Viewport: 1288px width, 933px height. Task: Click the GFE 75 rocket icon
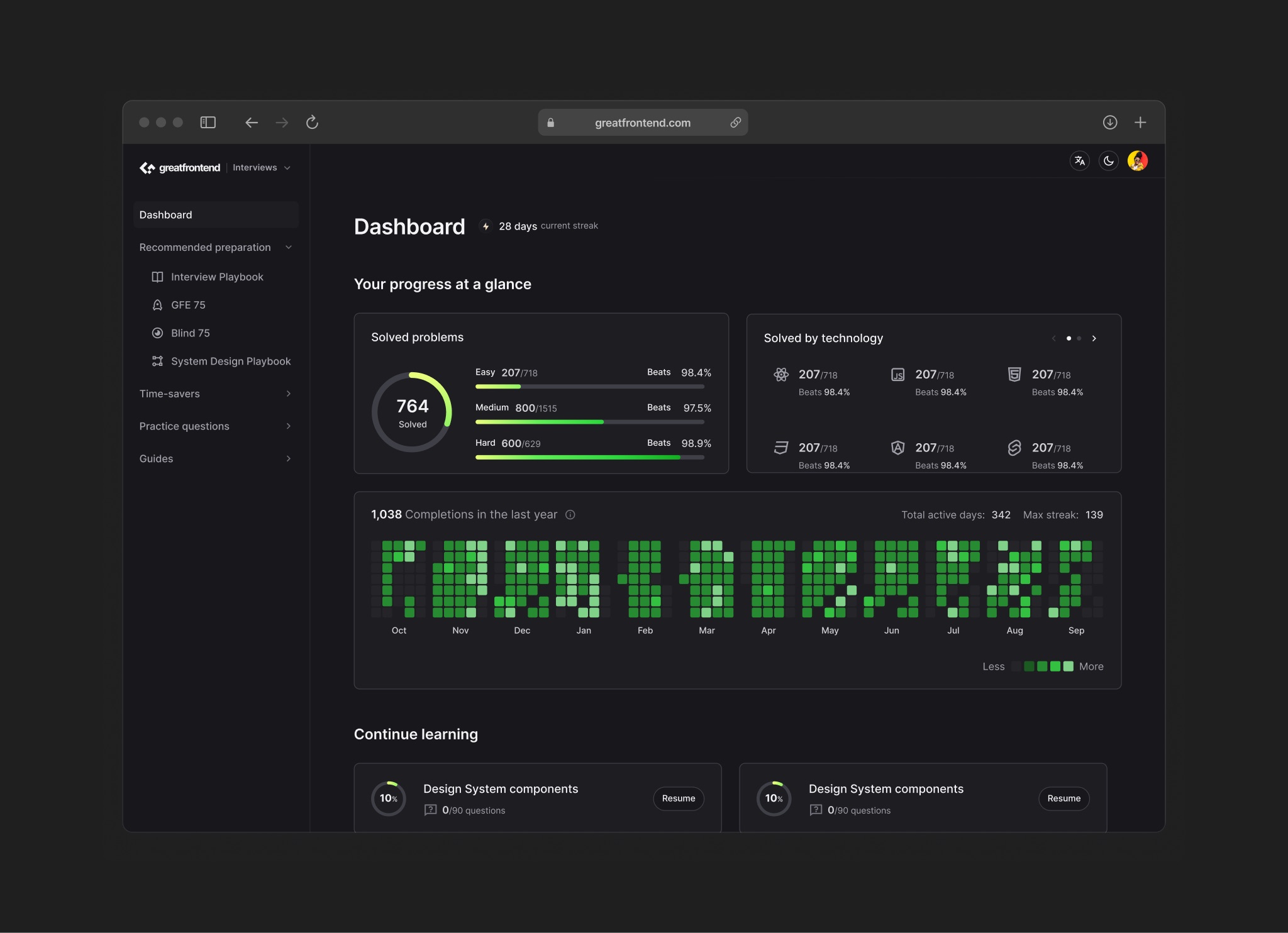pyautogui.click(x=157, y=305)
